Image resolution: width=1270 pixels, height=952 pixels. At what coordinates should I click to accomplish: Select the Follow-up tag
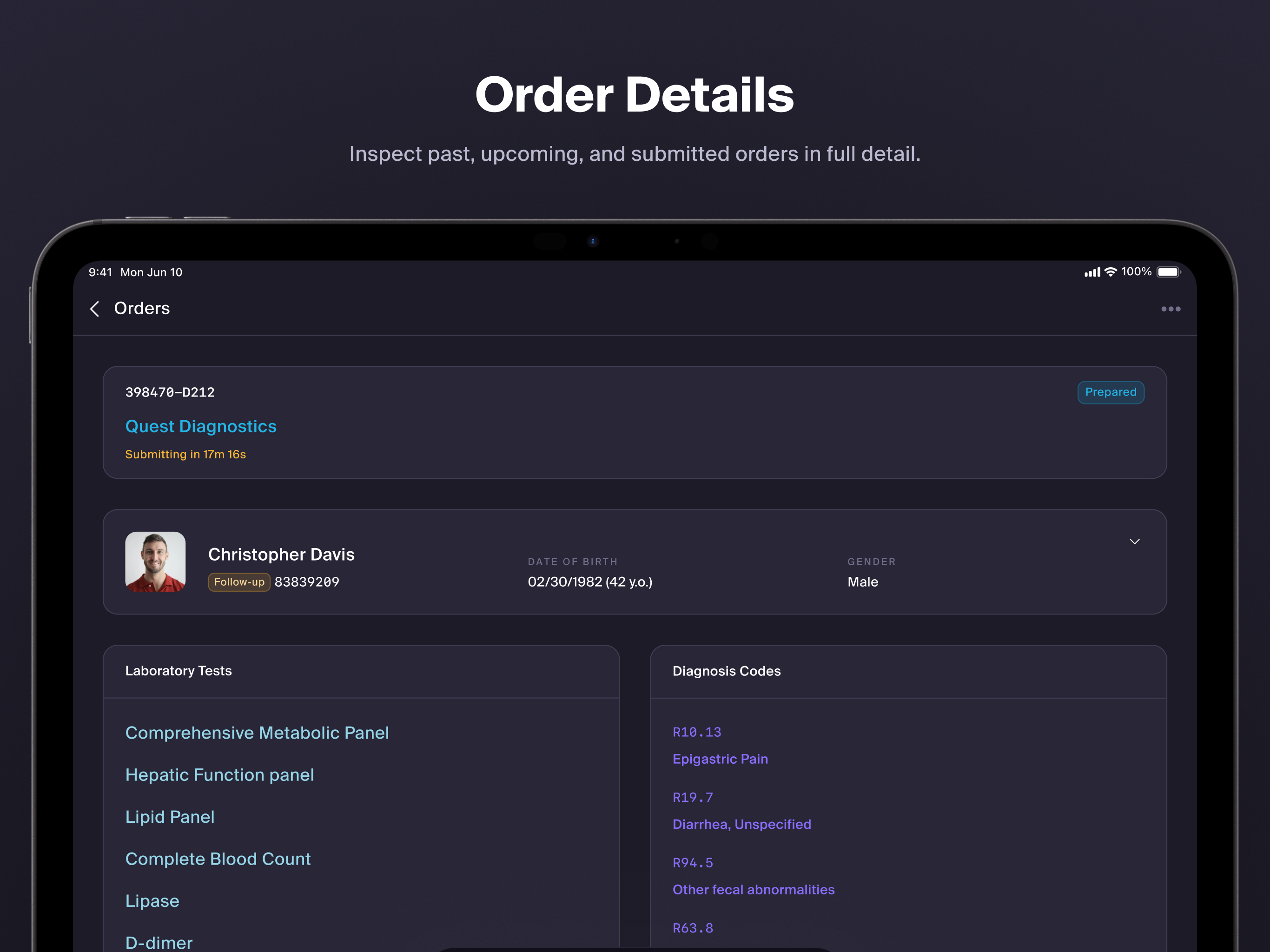tap(239, 582)
